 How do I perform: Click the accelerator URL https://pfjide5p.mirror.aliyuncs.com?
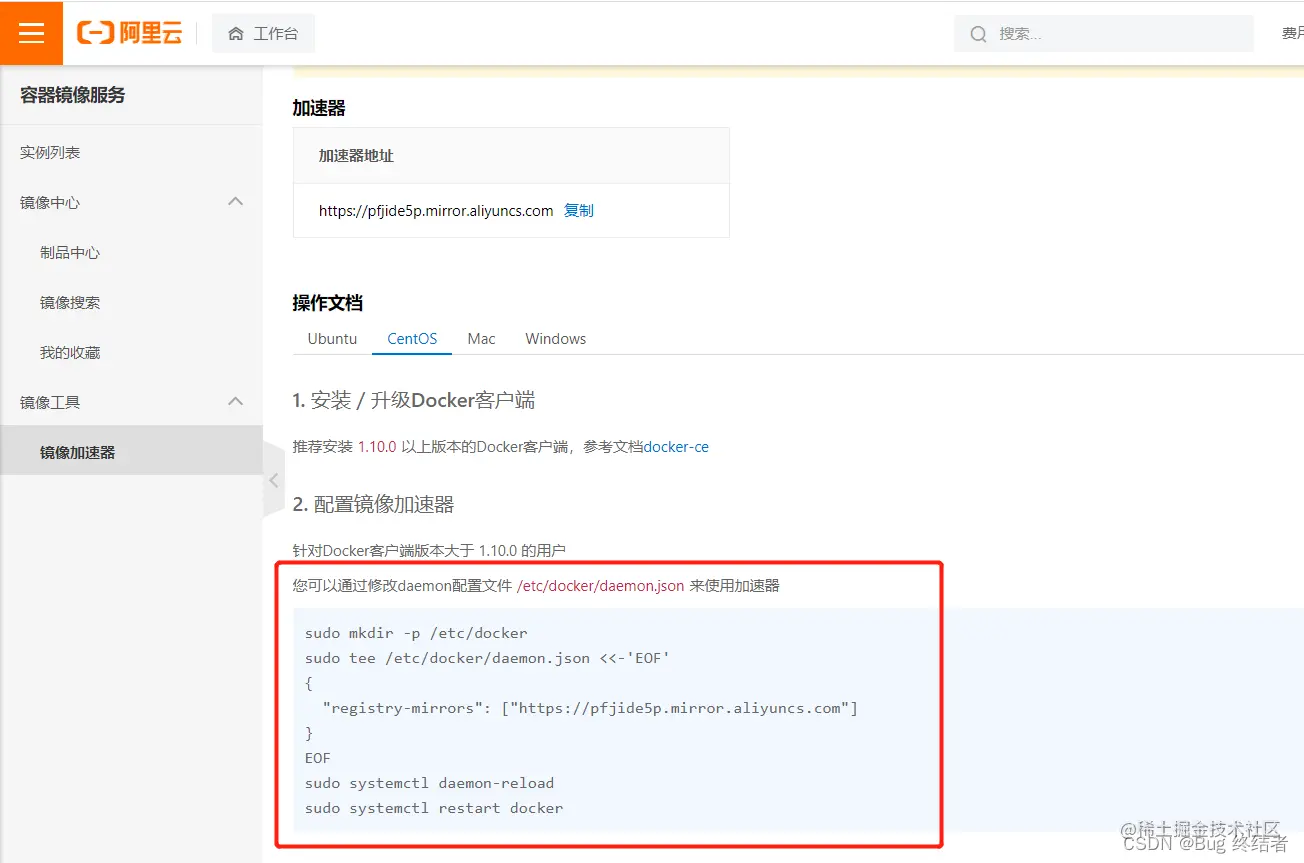click(x=436, y=210)
